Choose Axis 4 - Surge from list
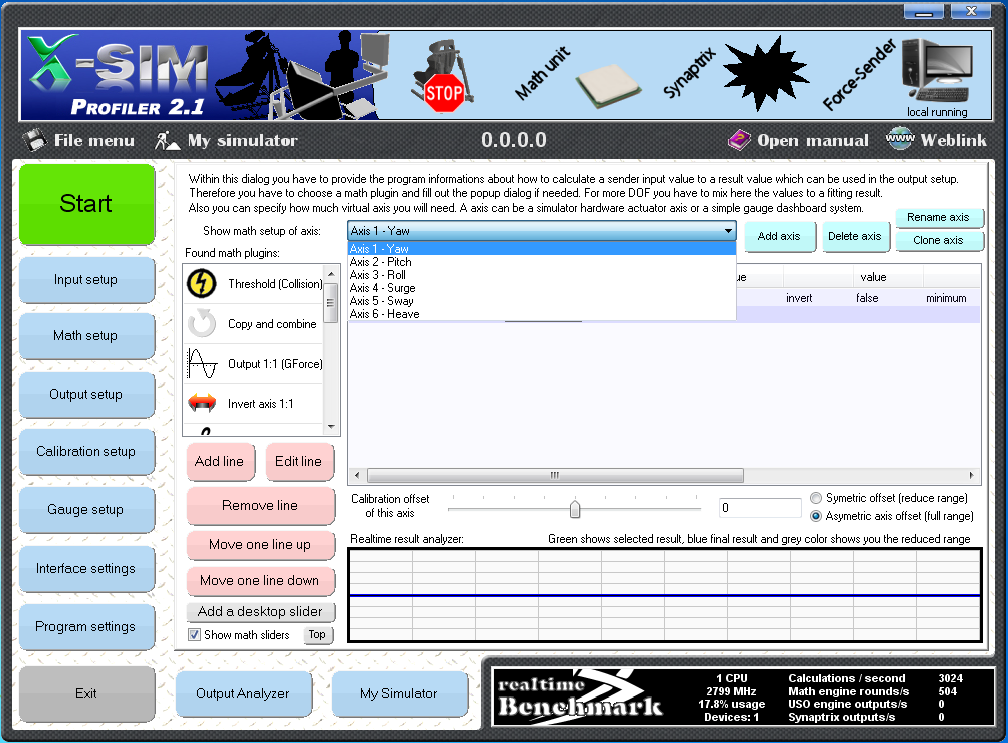The image size is (1008, 743). click(541, 288)
